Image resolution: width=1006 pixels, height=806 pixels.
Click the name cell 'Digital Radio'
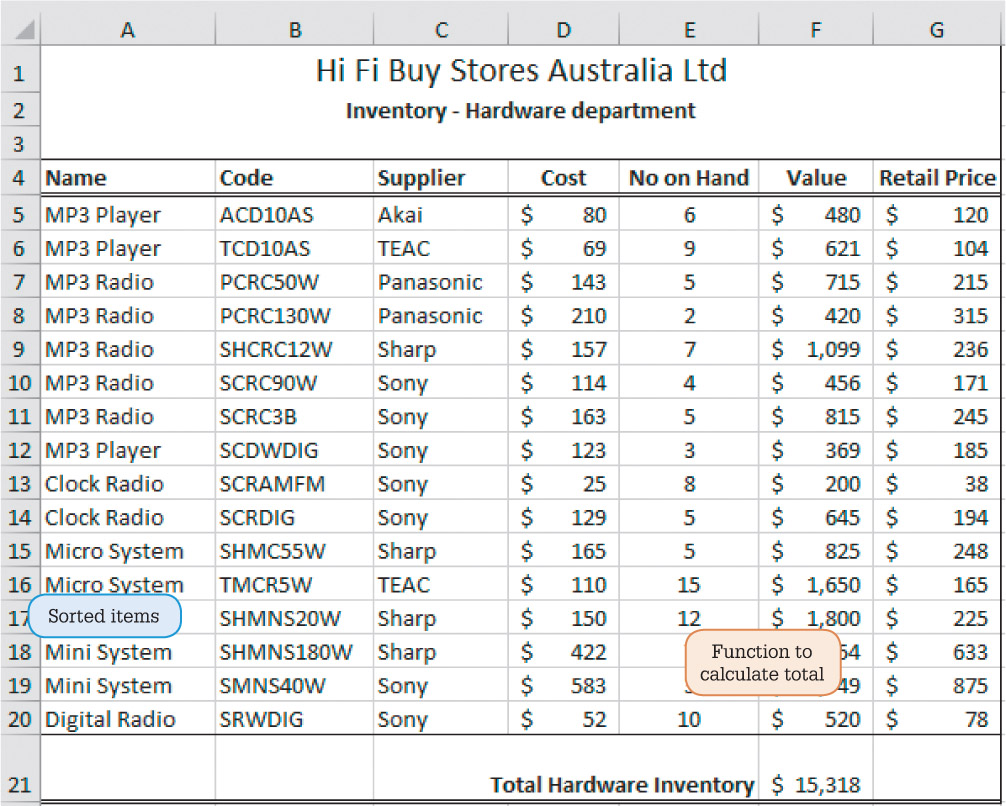128,719
